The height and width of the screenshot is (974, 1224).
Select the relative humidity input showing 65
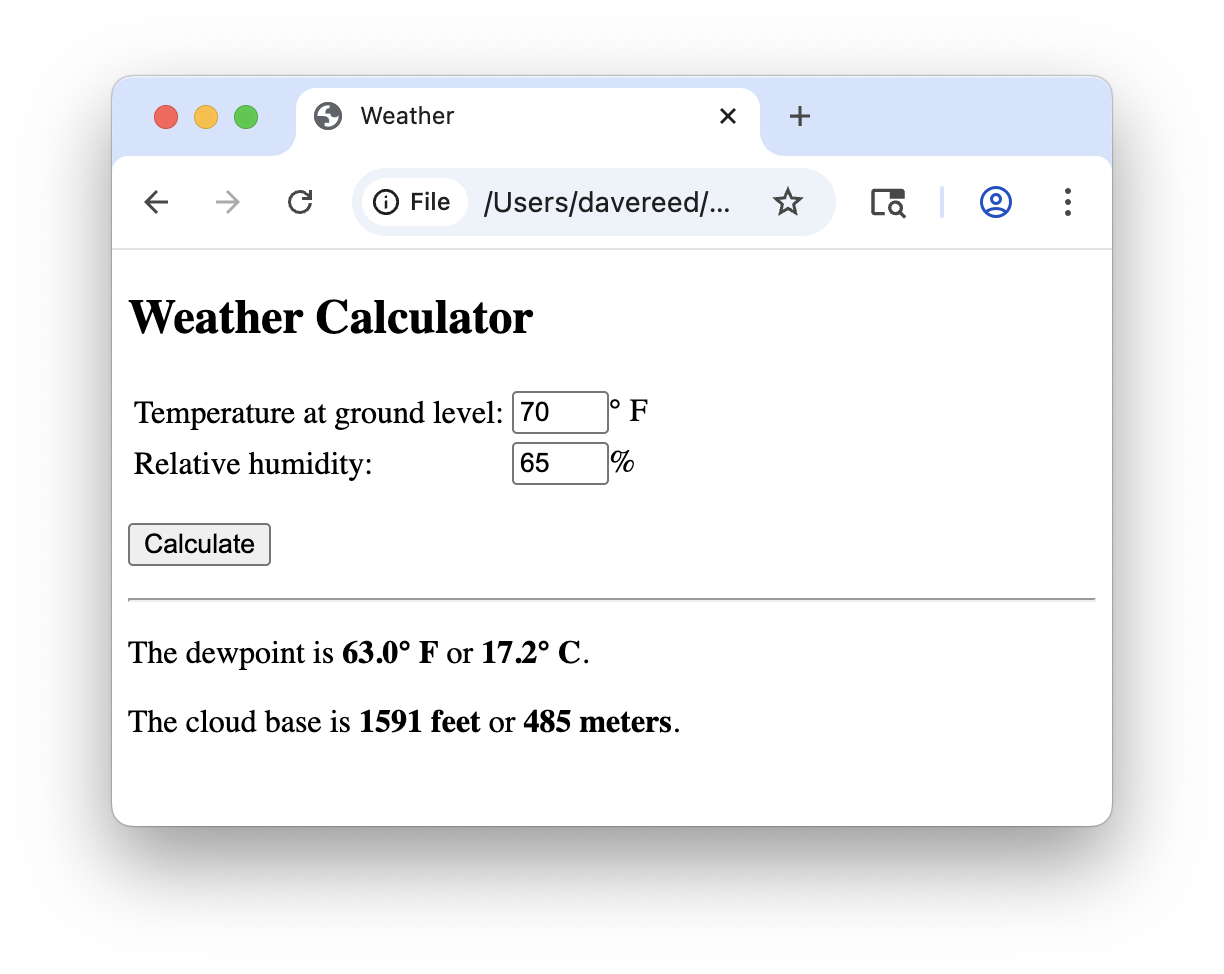(x=559, y=463)
